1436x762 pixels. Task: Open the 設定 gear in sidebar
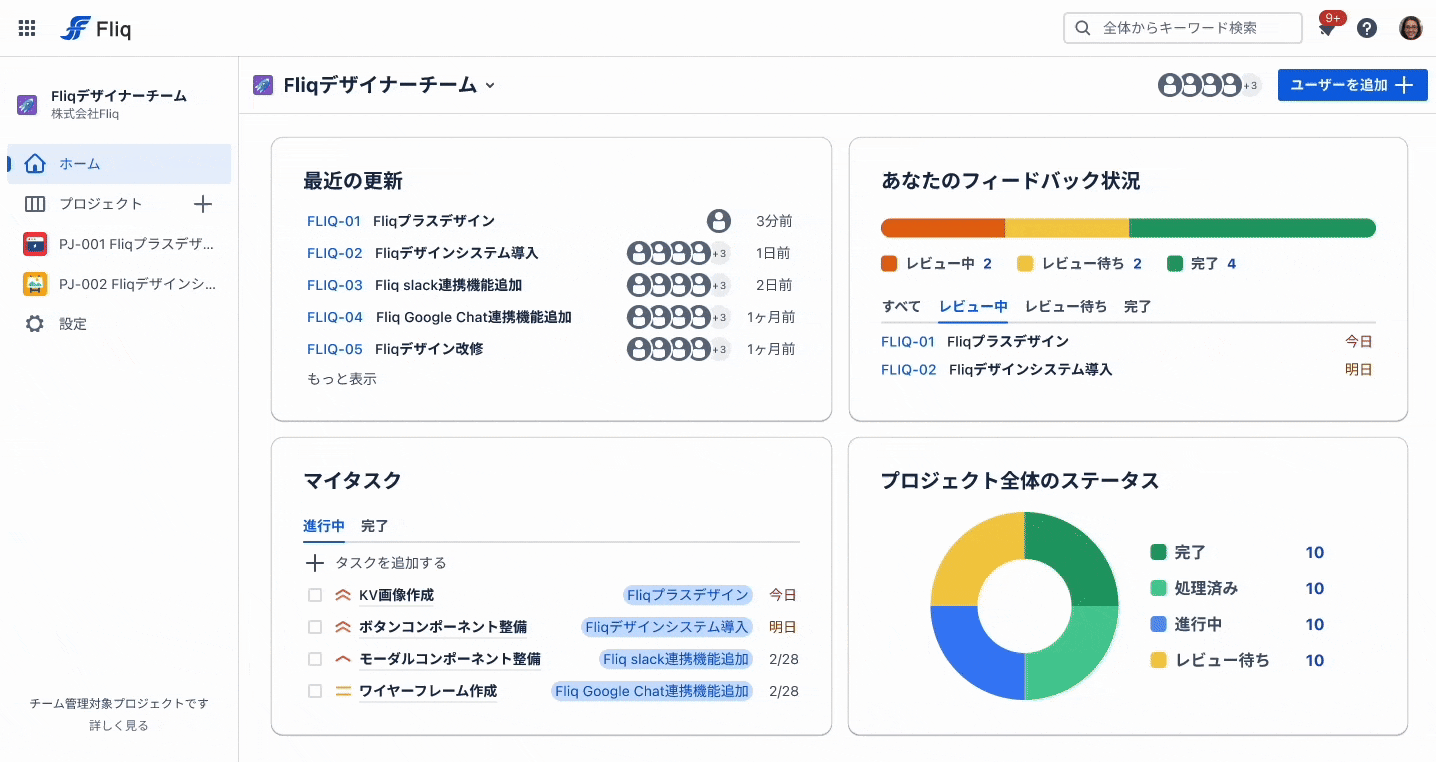pos(35,324)
